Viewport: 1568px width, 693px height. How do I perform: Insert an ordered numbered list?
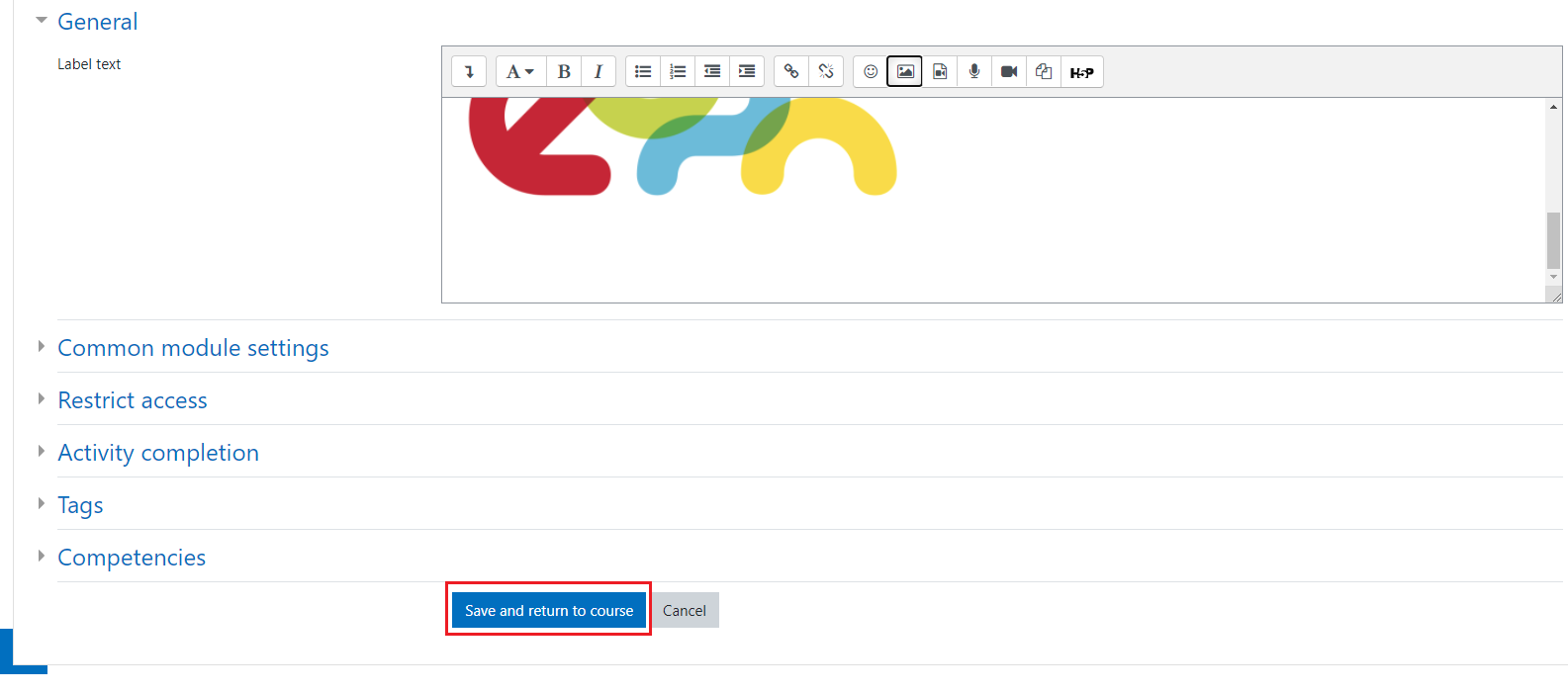(678, 71)
